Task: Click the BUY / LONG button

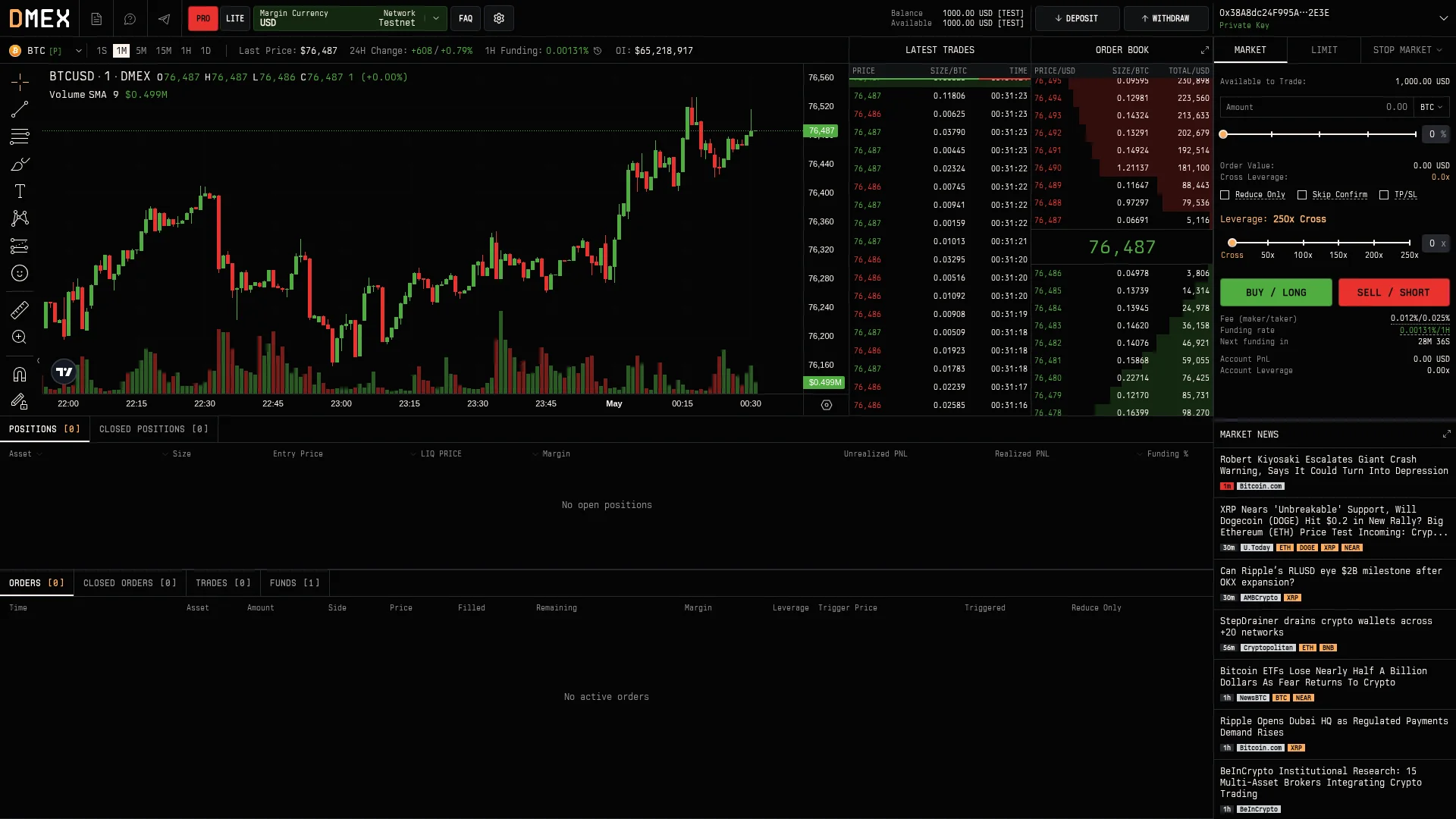Action: tap(1276, 293)
